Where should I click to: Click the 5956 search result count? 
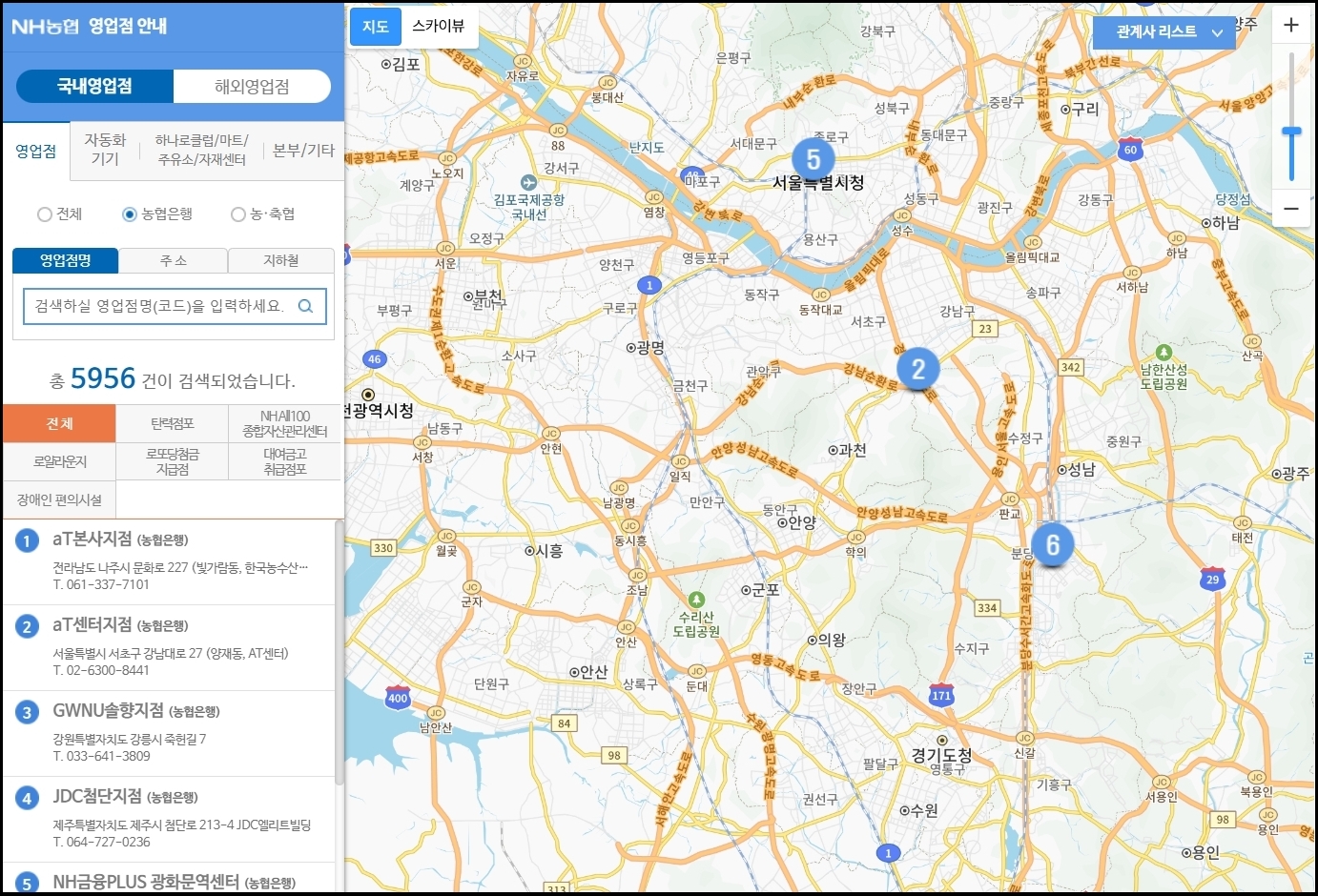[103, 378]
